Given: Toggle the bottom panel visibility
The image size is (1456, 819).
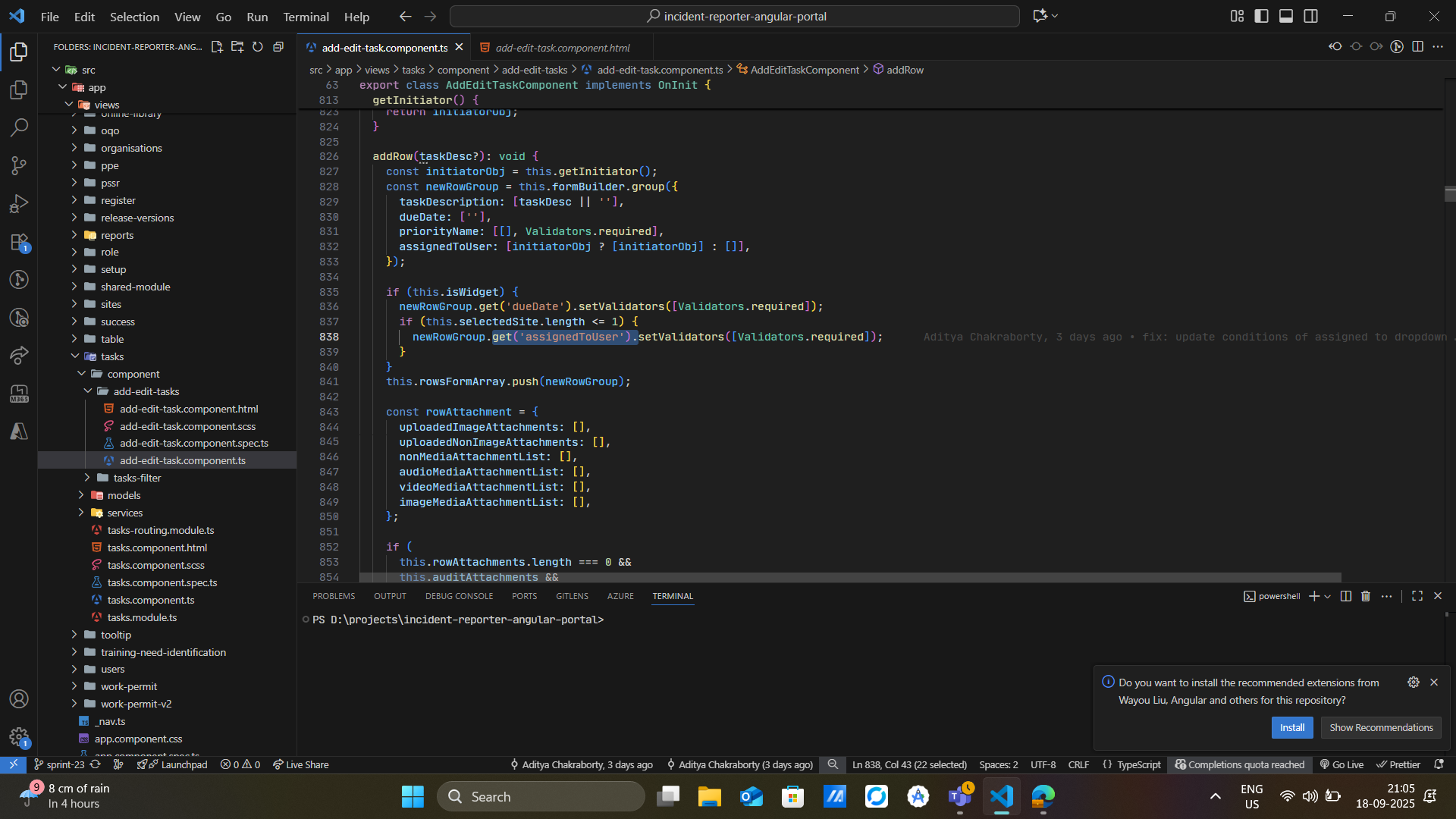Looking at the screenshot, I should pyautogui.click(x=1286, y=16).
